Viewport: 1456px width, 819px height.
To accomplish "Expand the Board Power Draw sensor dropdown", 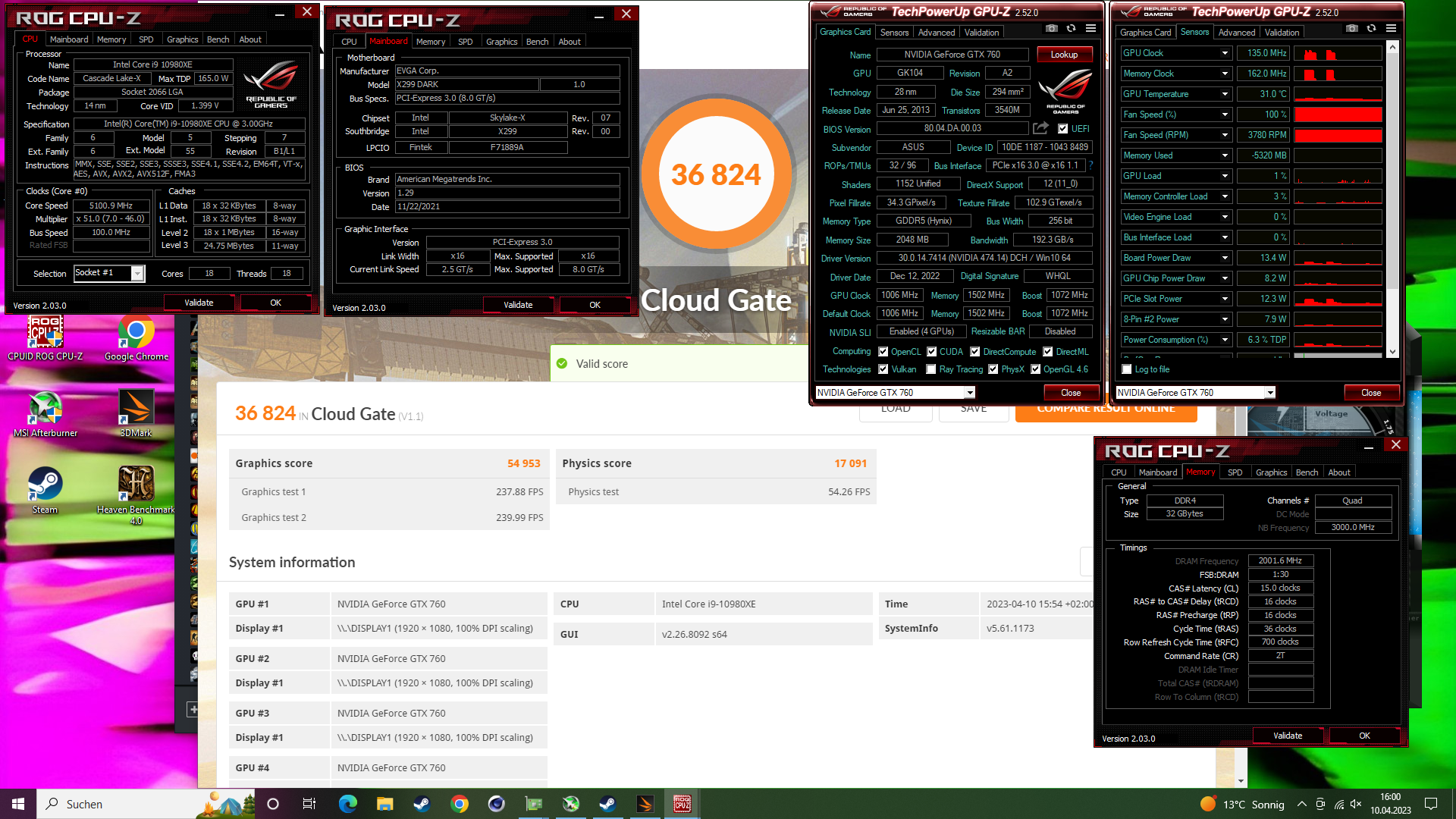I will coord(1224,258).
